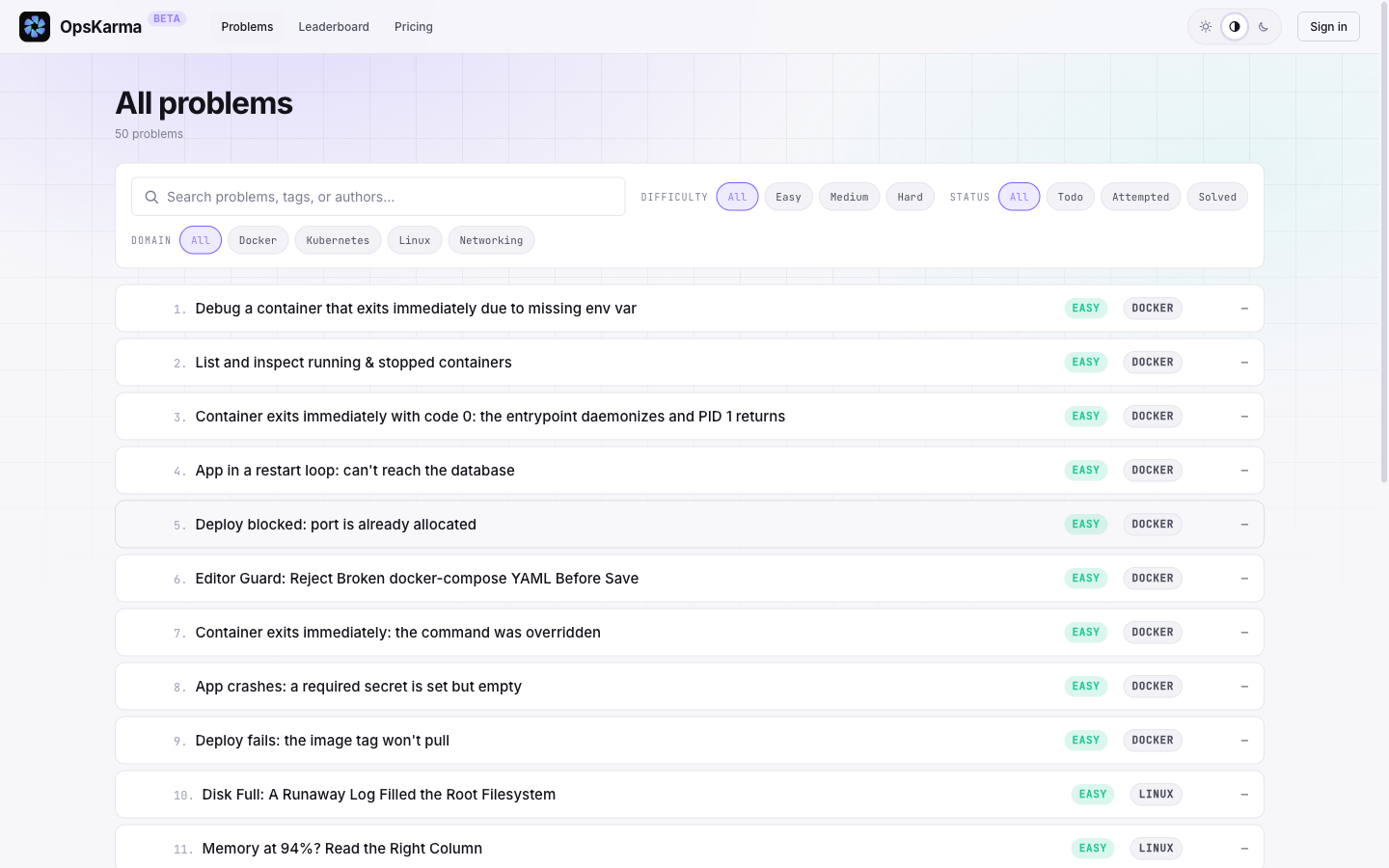Click the status dash on problem 1

[1244, 309]
